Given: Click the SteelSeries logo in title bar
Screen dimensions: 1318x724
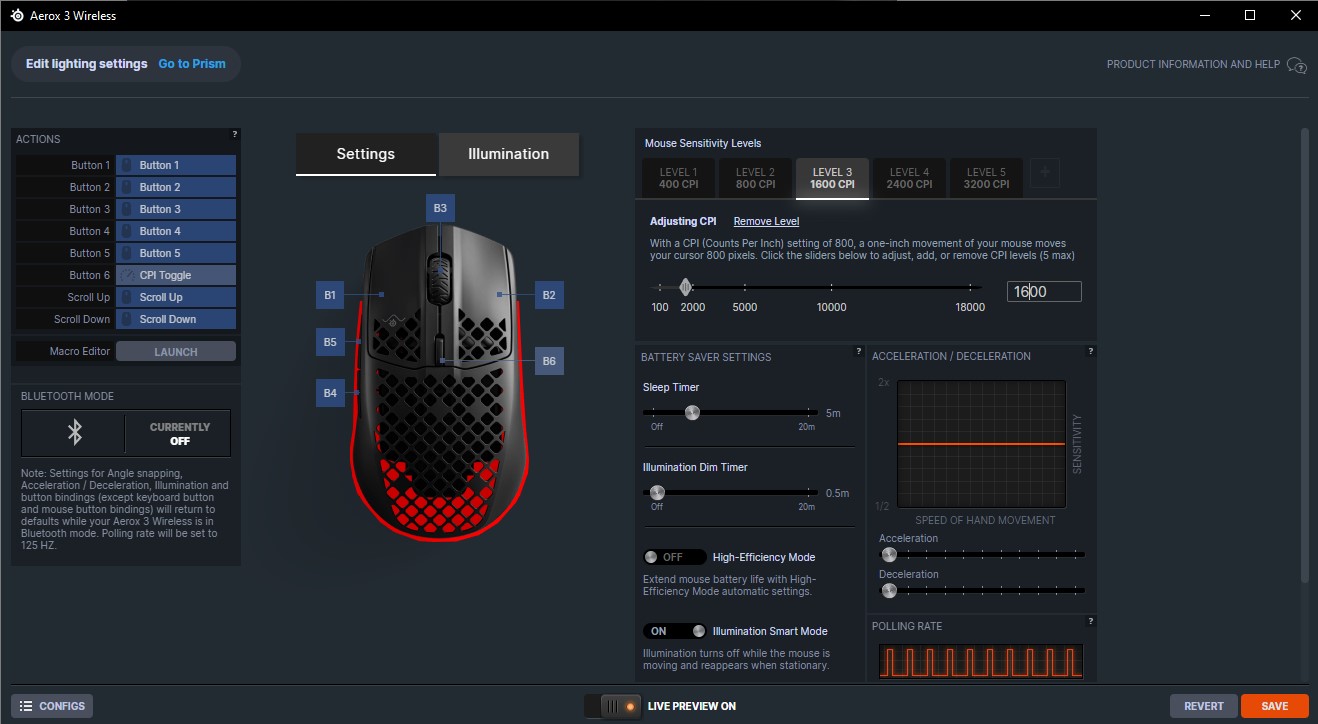Looking at the screenshot, I should coord(17,15).
